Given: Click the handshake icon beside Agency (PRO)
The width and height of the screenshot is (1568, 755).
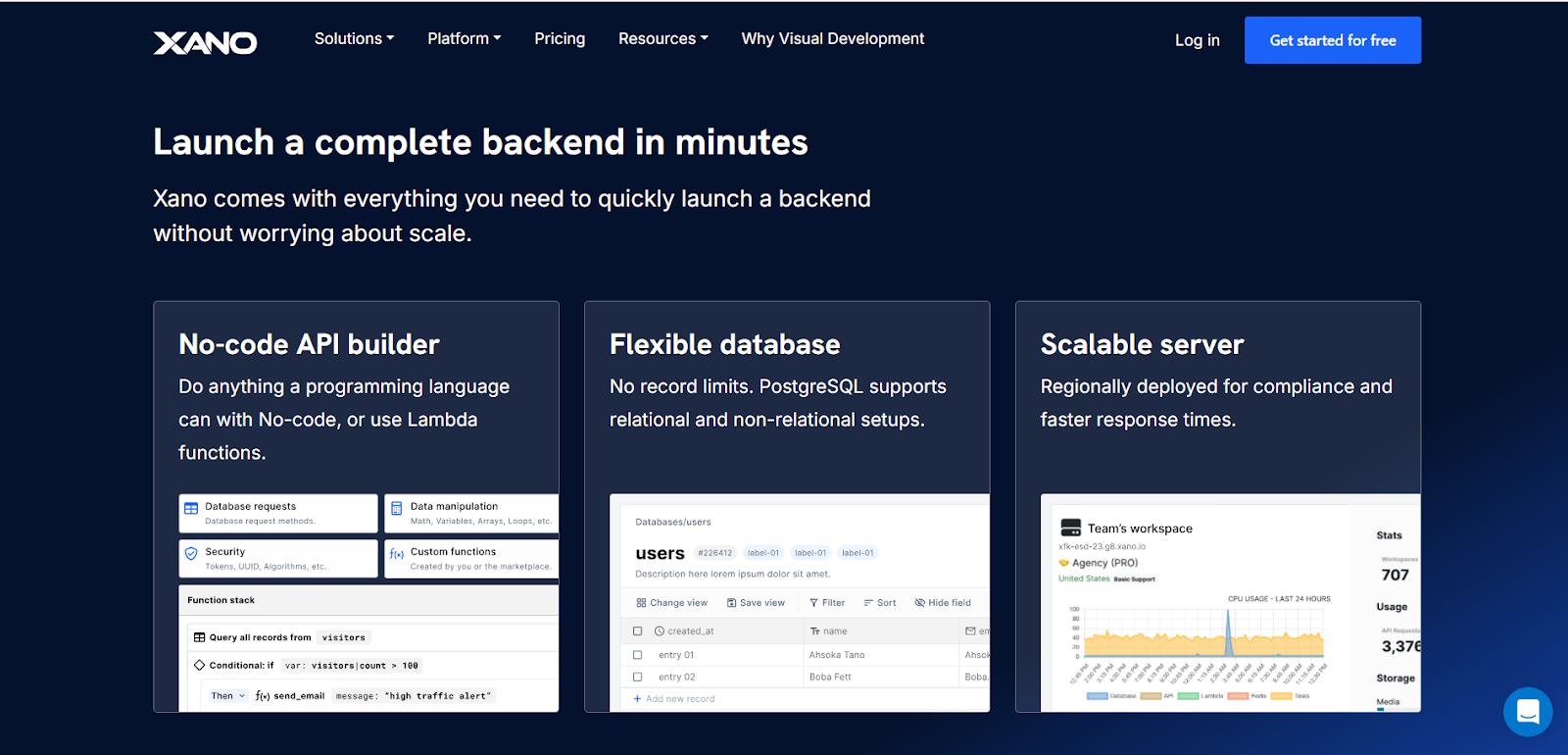Looking at the screenshot, I should 1063,563.
